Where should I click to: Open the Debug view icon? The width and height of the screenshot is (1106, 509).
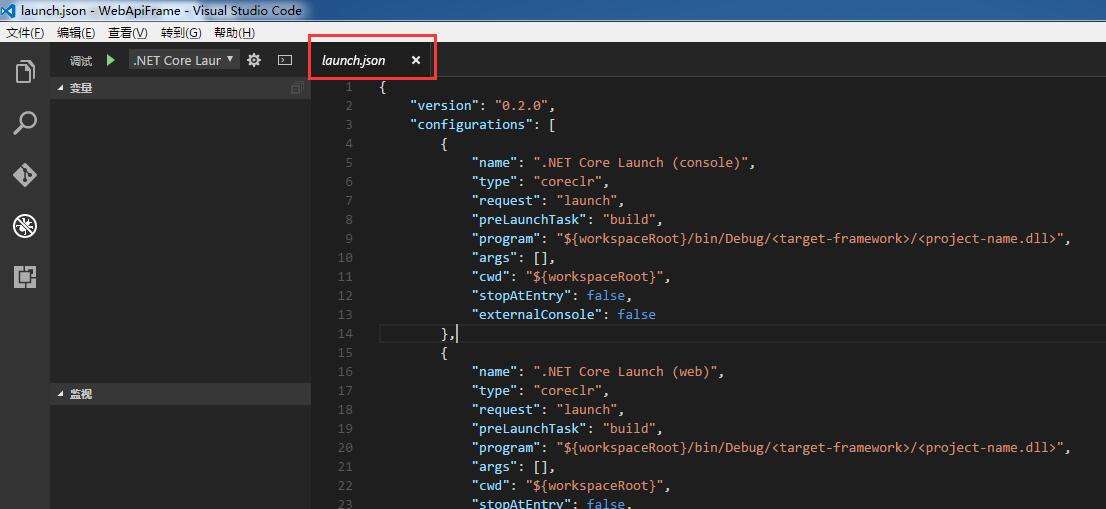click(x=25, y=226)
